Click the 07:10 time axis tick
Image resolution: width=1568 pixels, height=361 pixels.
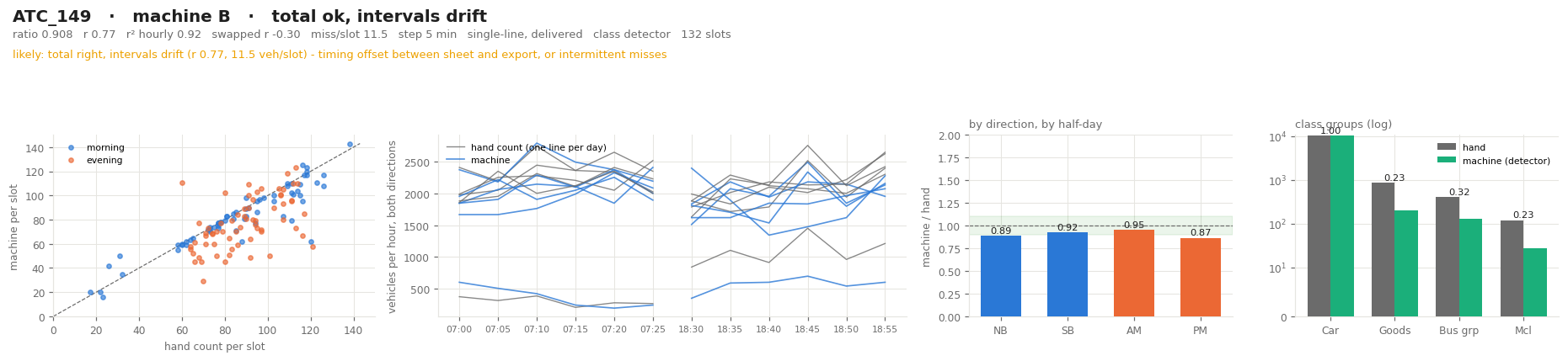pos(537,327)
